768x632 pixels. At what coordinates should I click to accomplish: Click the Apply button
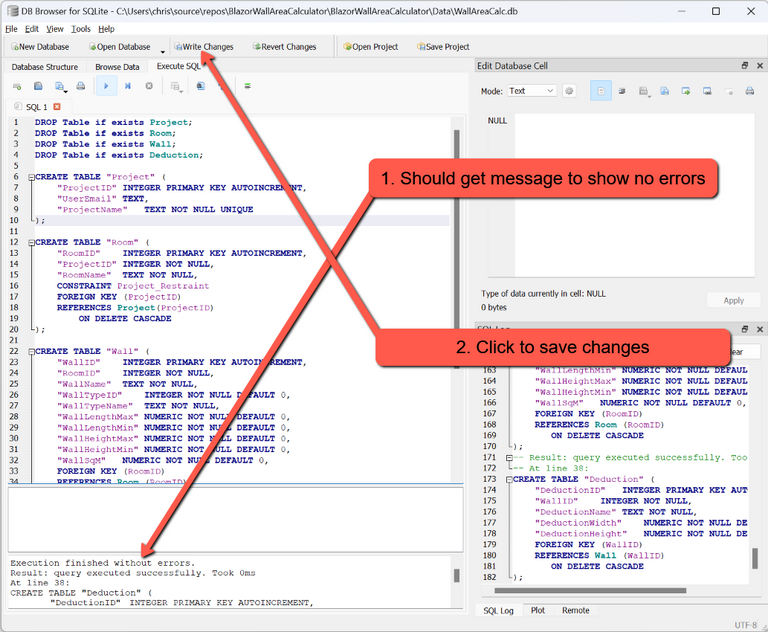(x=733, y=301)
